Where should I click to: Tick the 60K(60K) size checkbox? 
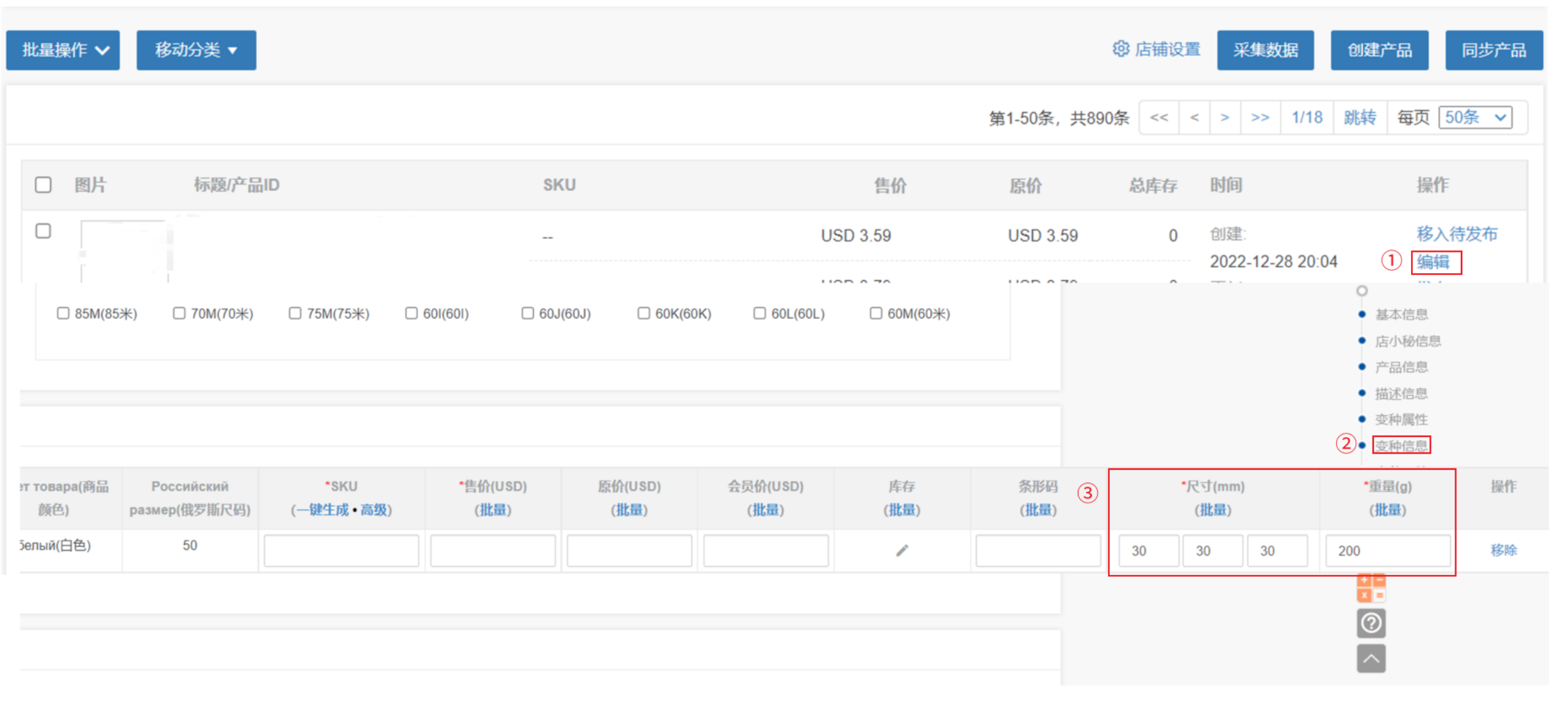643,313
